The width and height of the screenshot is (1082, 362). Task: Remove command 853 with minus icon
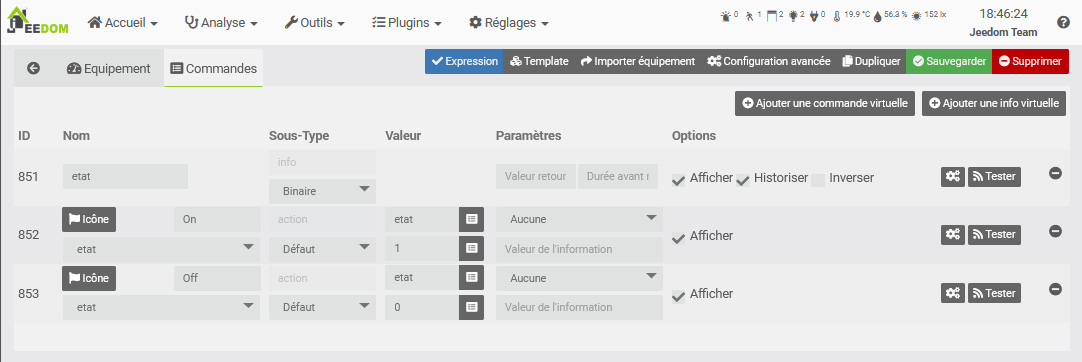point(1055,289)
